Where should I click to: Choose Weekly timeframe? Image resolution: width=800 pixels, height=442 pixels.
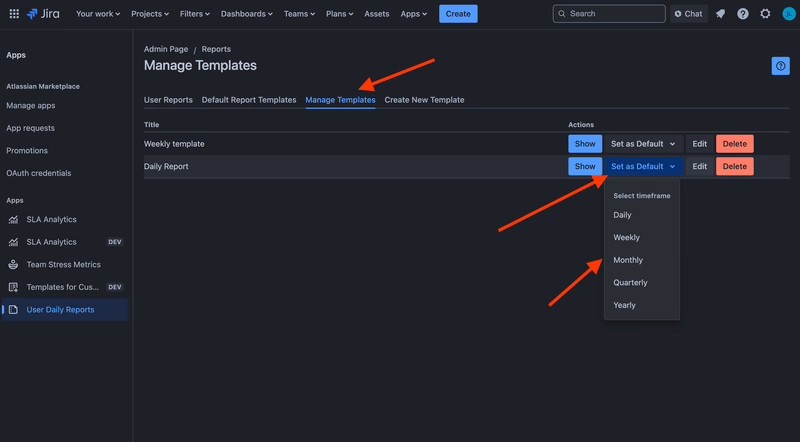[642, 237]
